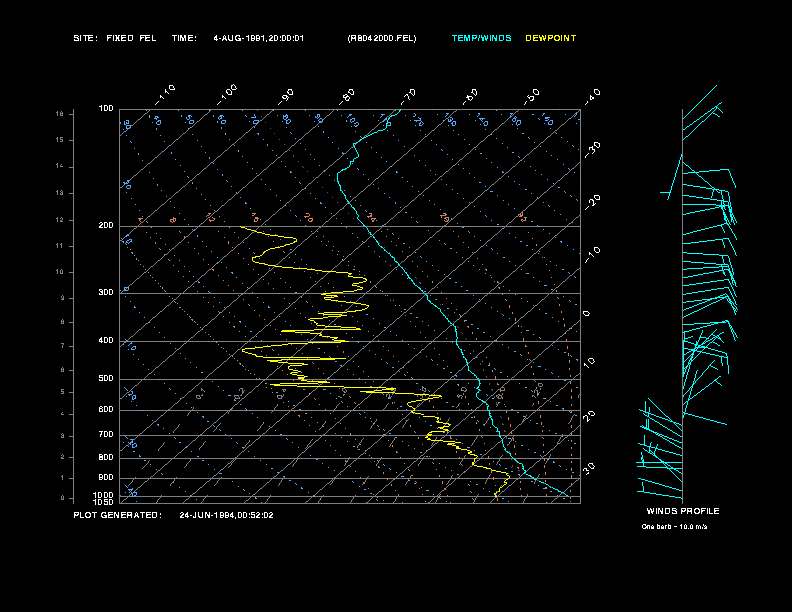This screenshot has width=792, height=612.
Task: Select the 16 km height axis label
Action: (x=60, y=114)
